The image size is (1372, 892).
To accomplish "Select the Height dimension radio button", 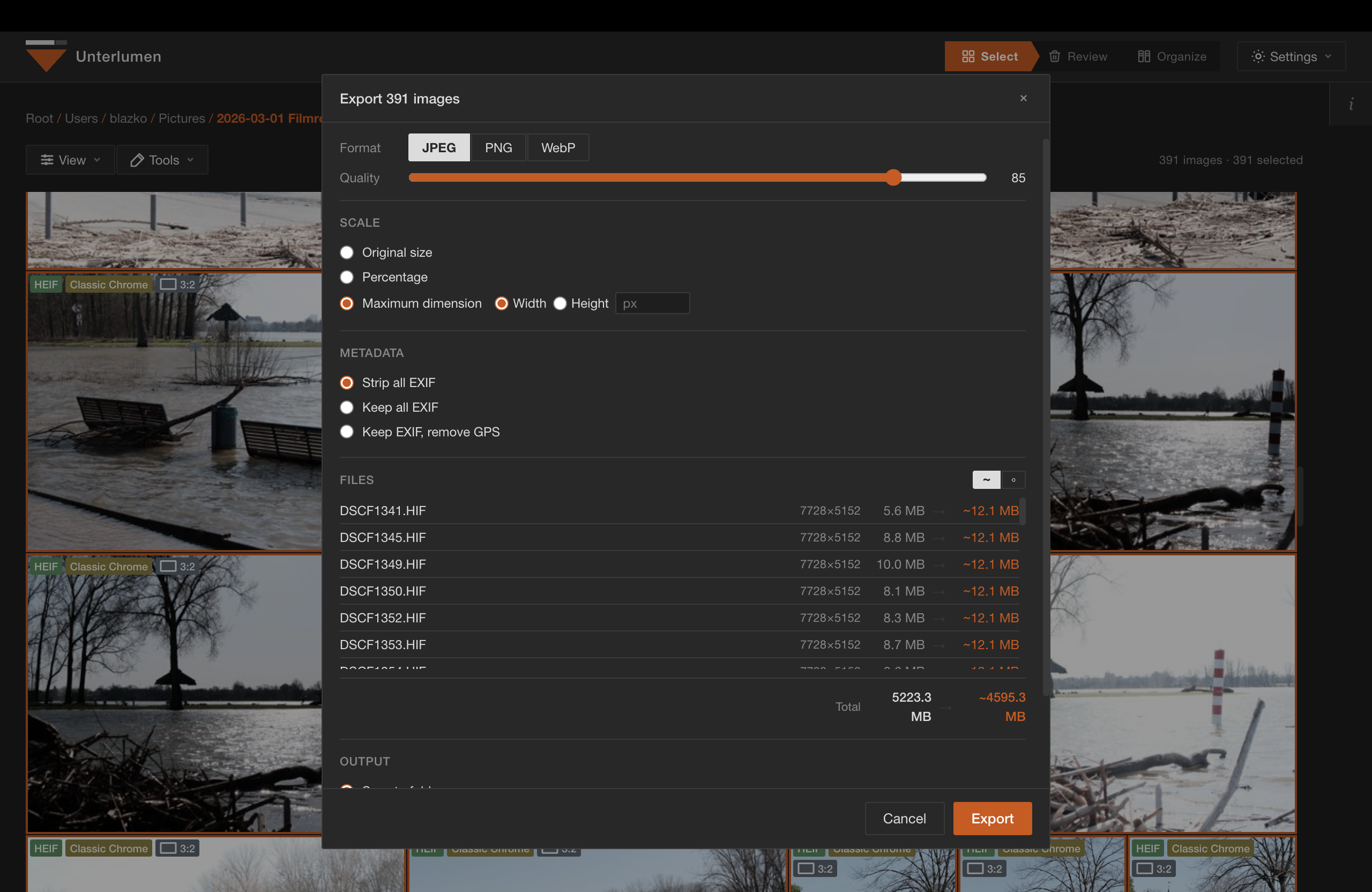I will click(560, 303).
